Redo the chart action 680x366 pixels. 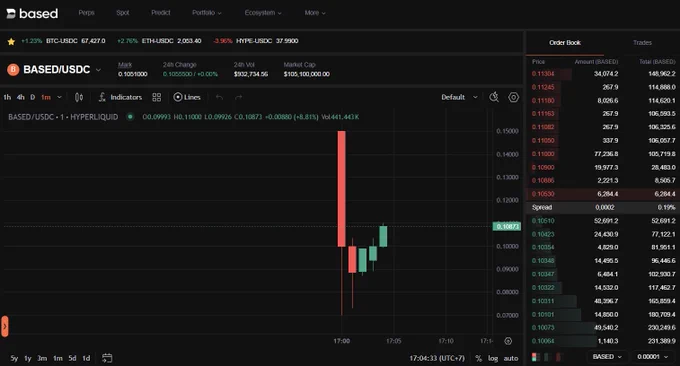pos(239,97)
